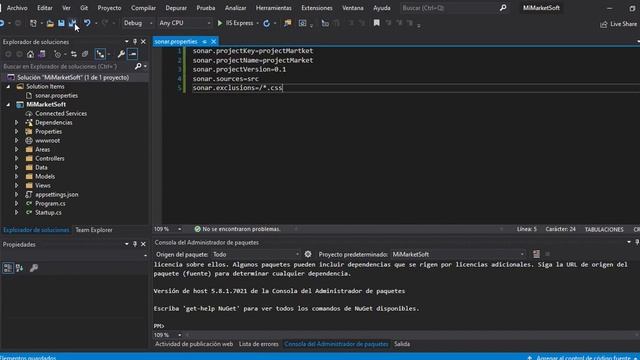Screen dimensions: 640x360
Task: Open the Proyecto predeterminado dropdown
Action: tap(458, 254)
